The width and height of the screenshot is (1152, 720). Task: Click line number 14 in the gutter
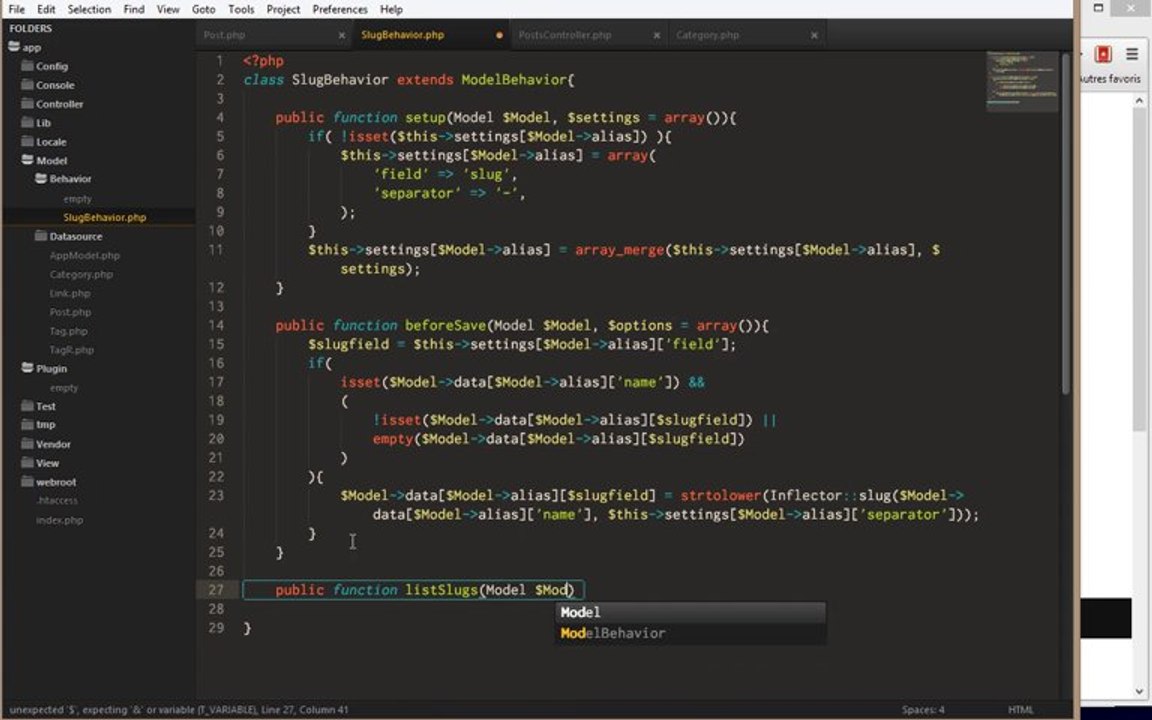click(x=216, y=325)
